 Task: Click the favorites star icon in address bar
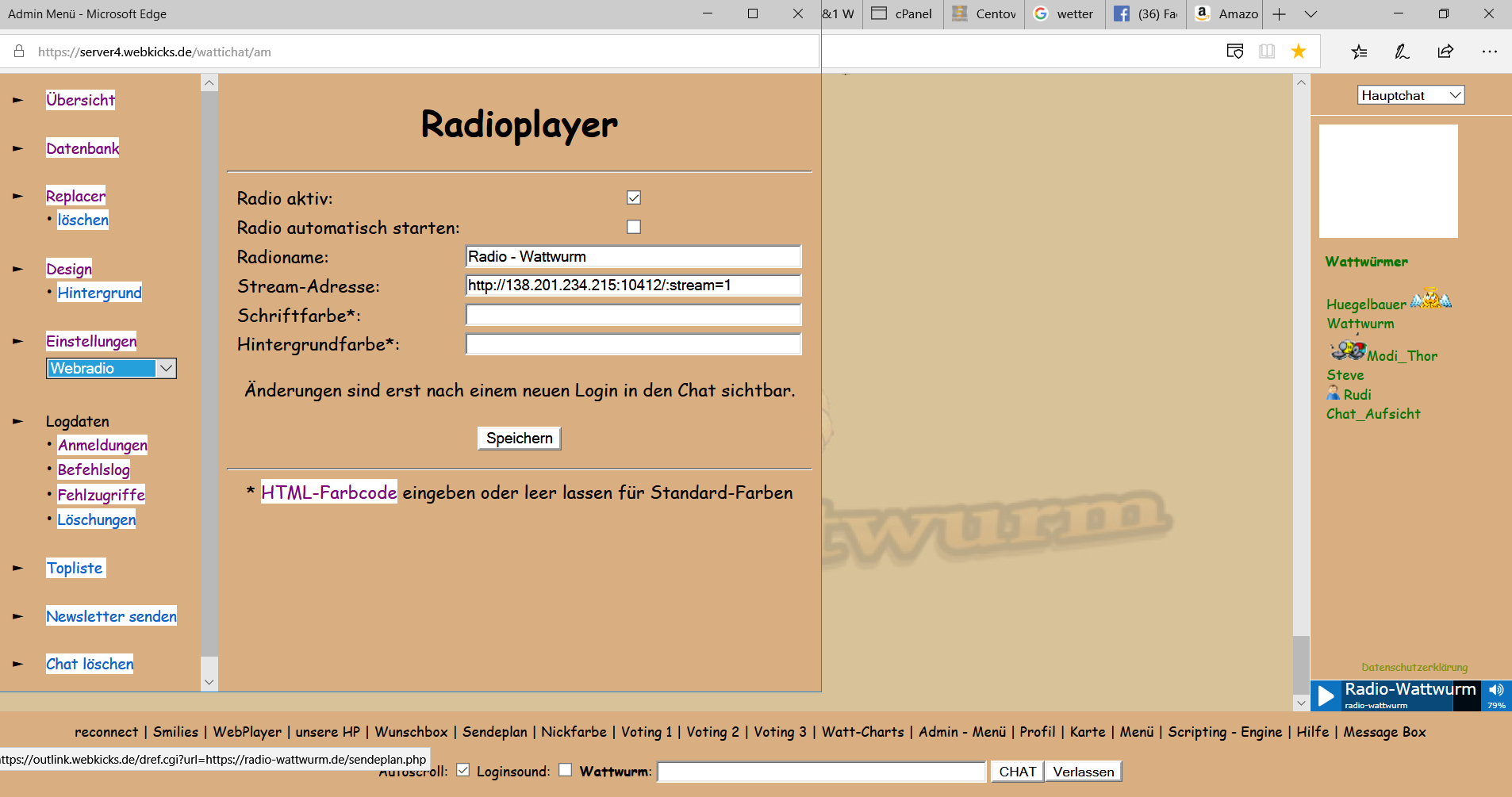tap(1299, 52)
